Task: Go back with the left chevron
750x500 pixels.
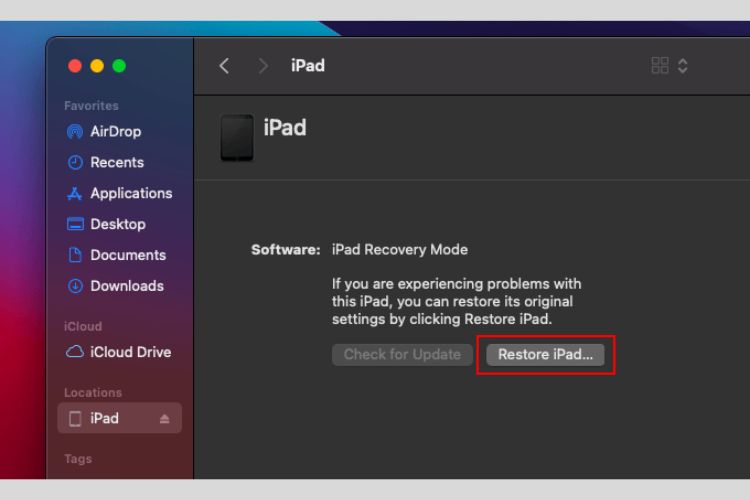Action: (x=224, y=66)
